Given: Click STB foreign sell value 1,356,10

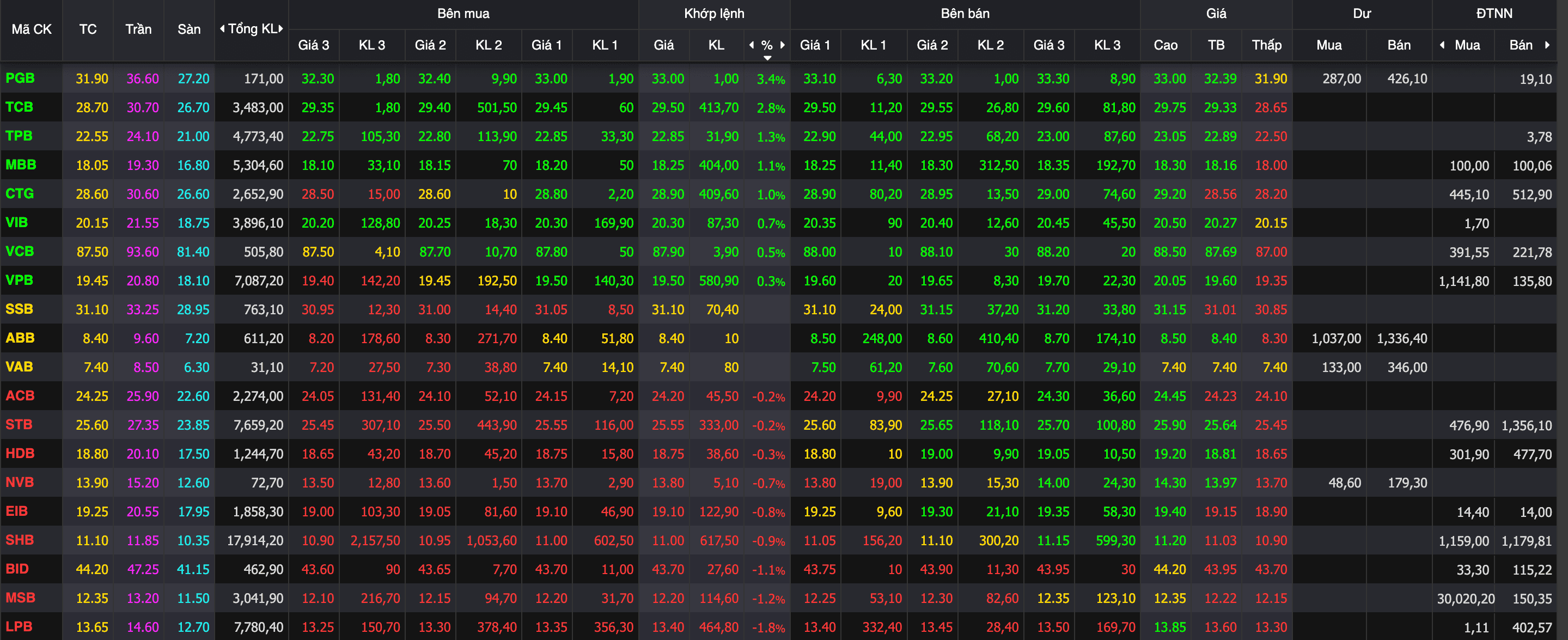Looking at the screenshot, I should 1526,425.
